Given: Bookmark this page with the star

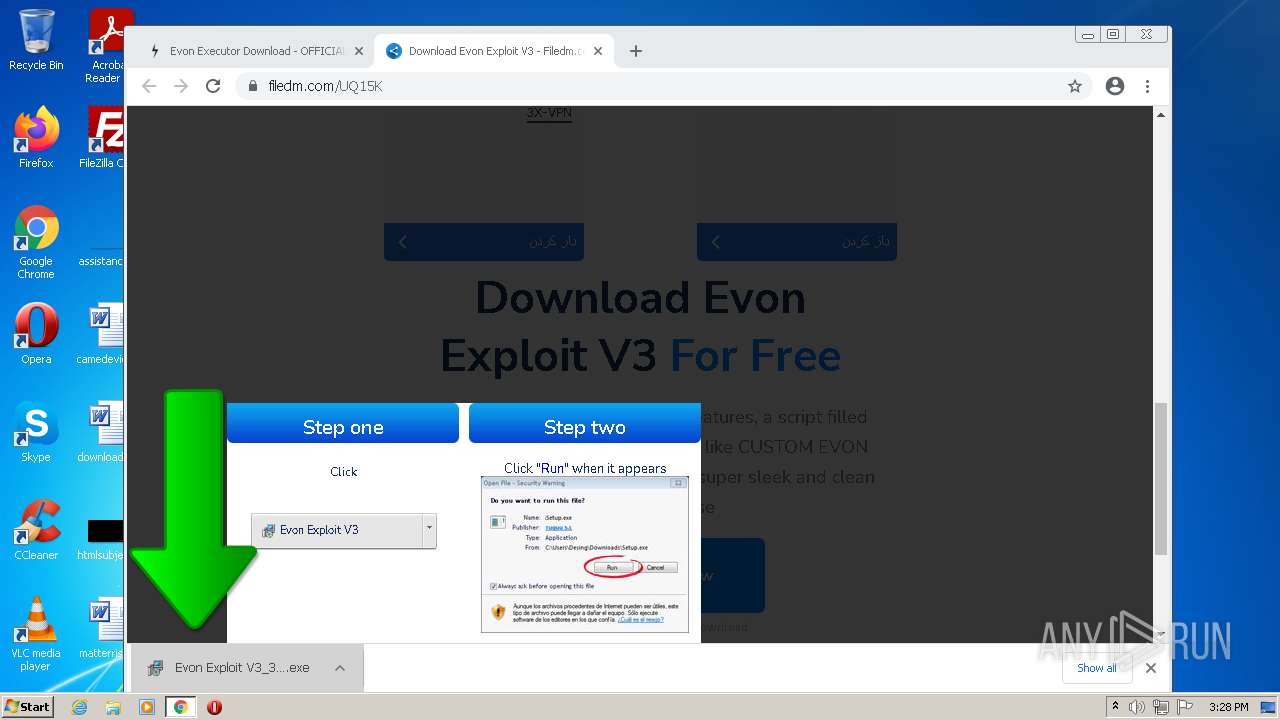Looking at the screenshot, I should [x=1075, y=86].
